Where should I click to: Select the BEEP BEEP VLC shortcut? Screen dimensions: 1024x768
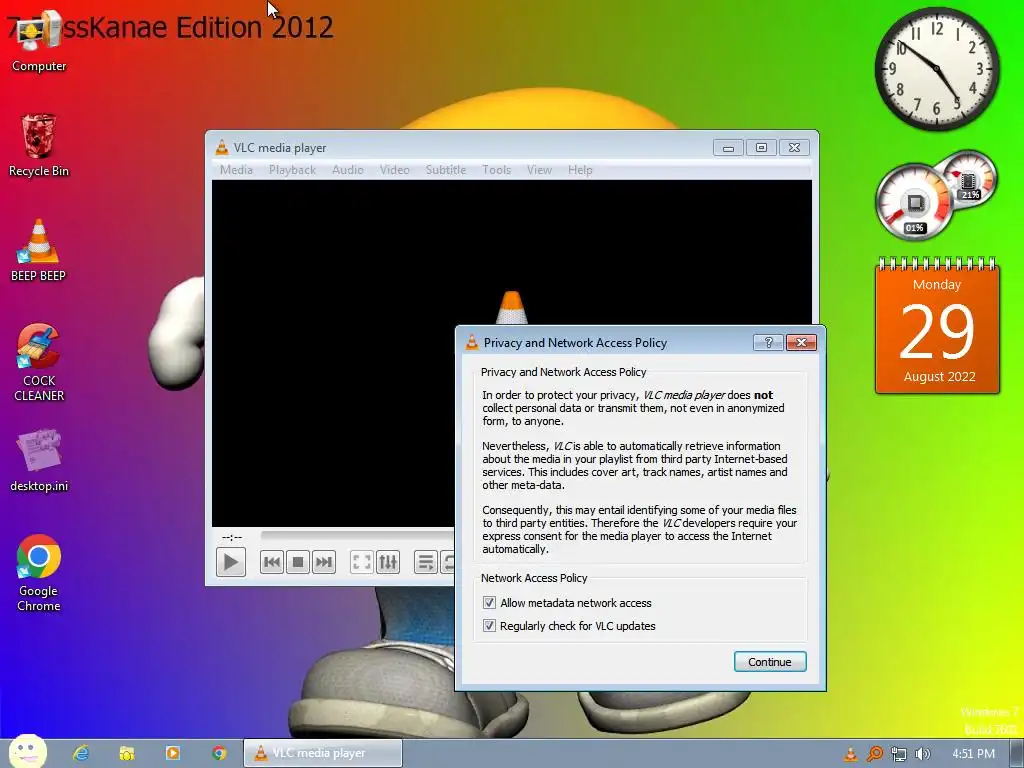(x=39, y=250)
